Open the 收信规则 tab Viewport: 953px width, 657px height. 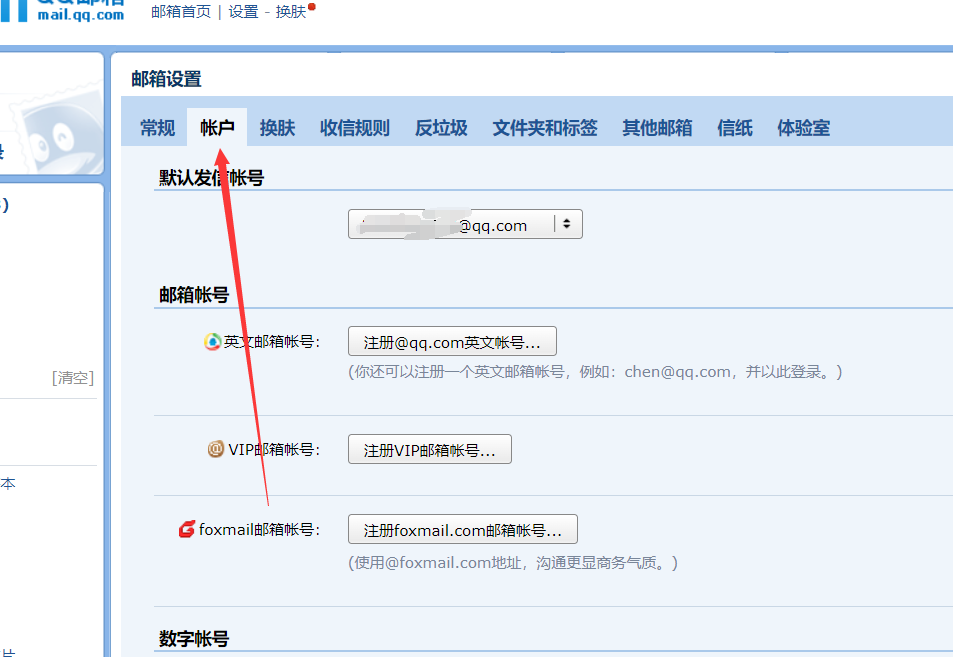[x=354, y=128]
